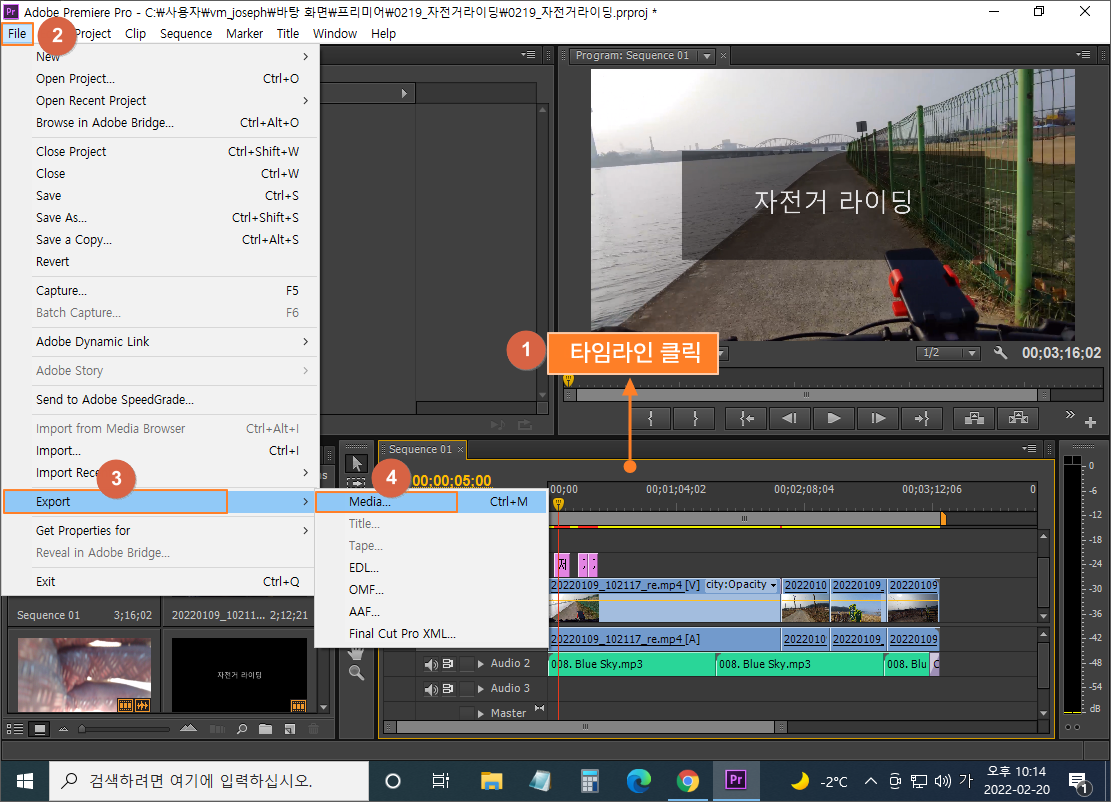Switch Project panel to icon view
1111x802 pixels.
[x=40, y=728]
